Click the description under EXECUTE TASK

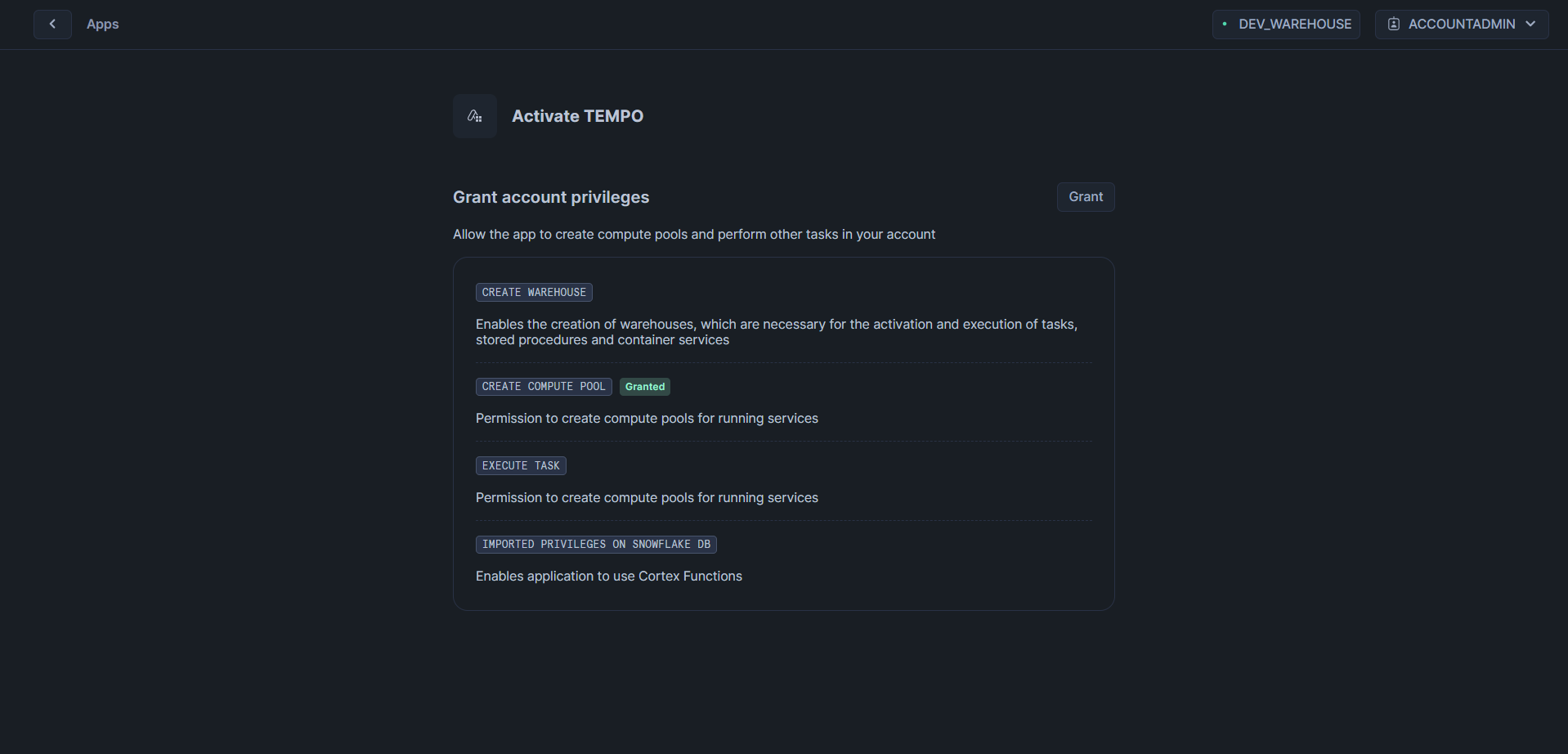647,497
